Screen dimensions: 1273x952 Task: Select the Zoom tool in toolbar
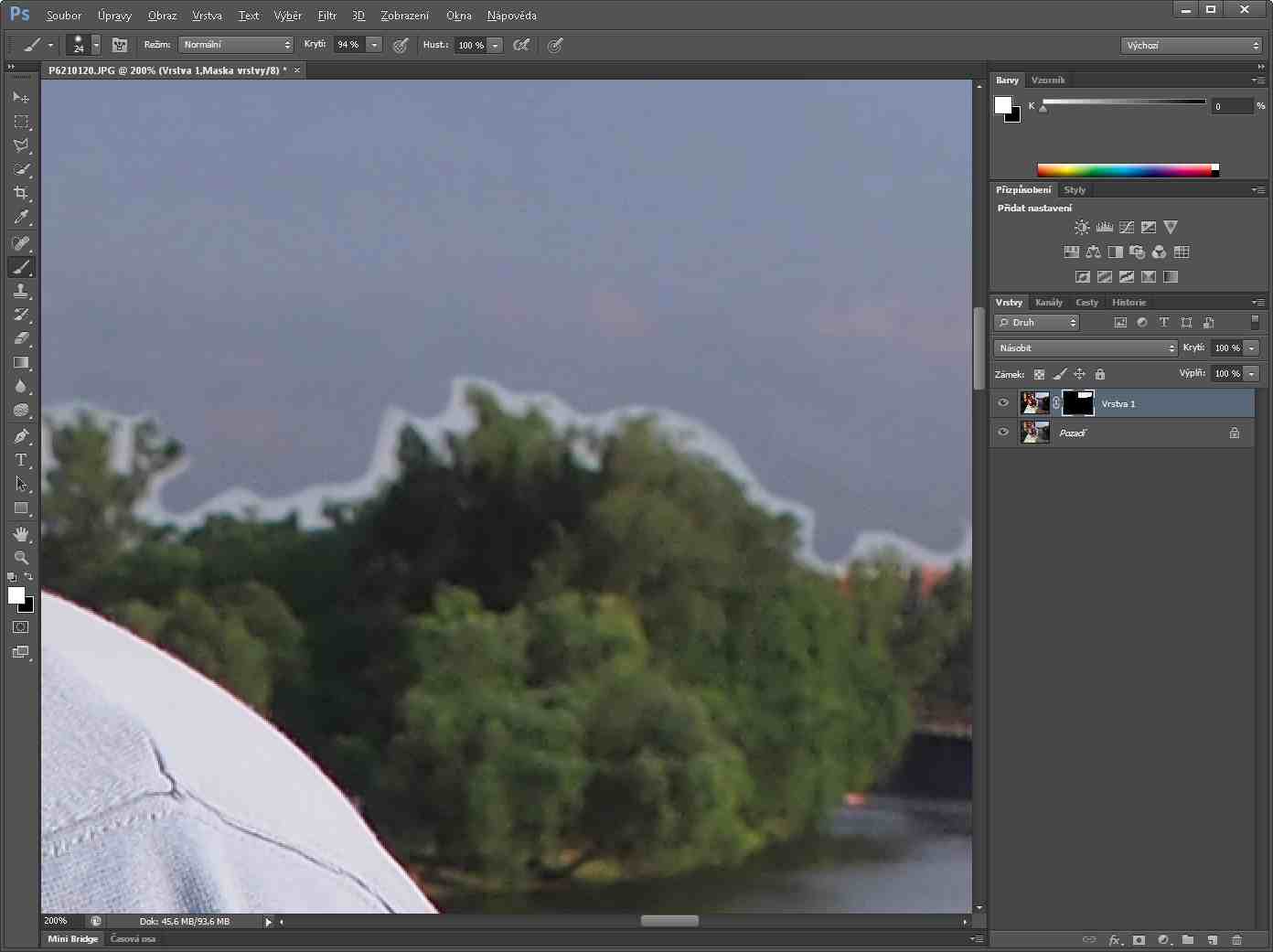(x=21, y=557)
